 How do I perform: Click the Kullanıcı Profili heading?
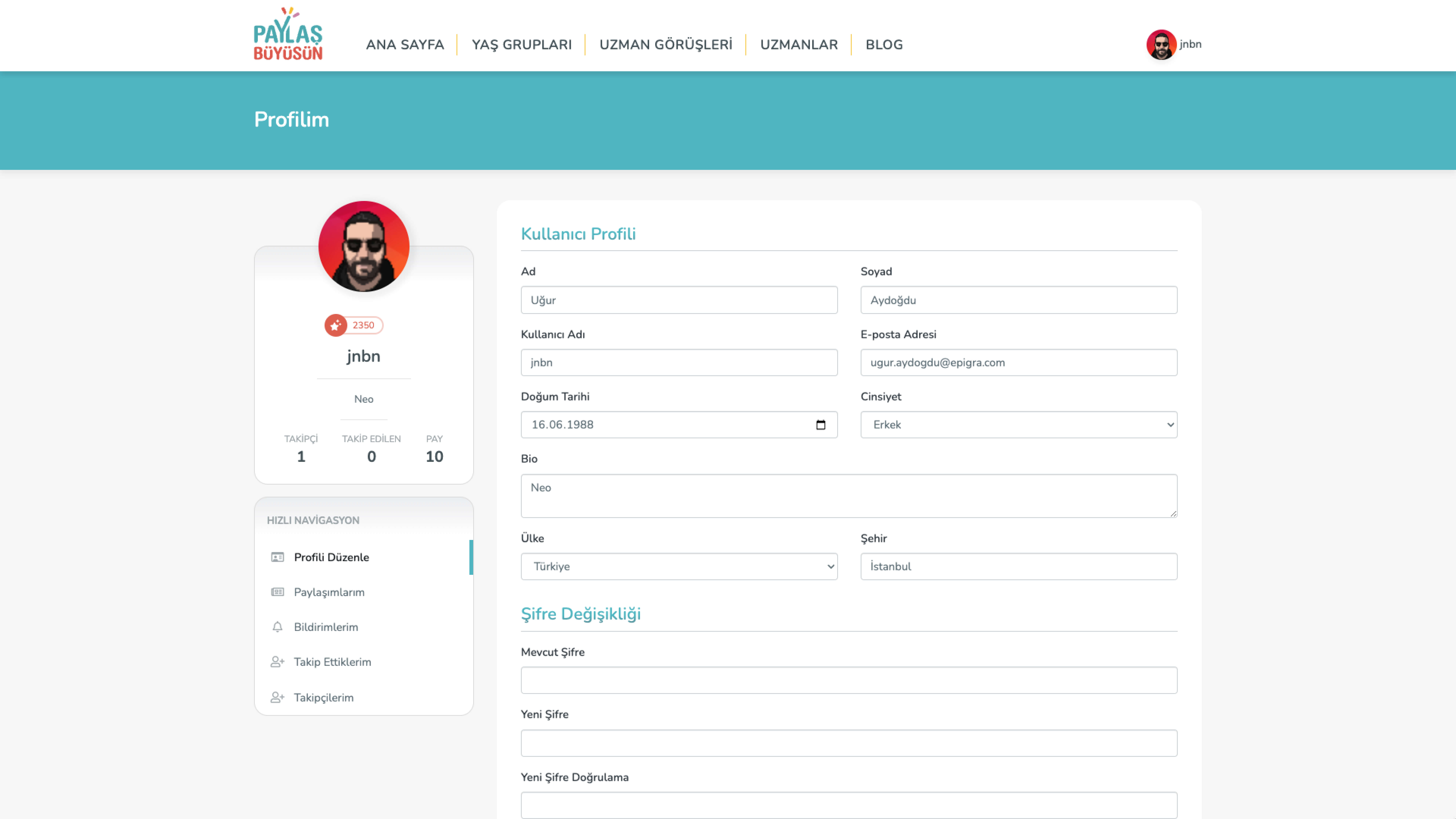[x=578, y=234]
